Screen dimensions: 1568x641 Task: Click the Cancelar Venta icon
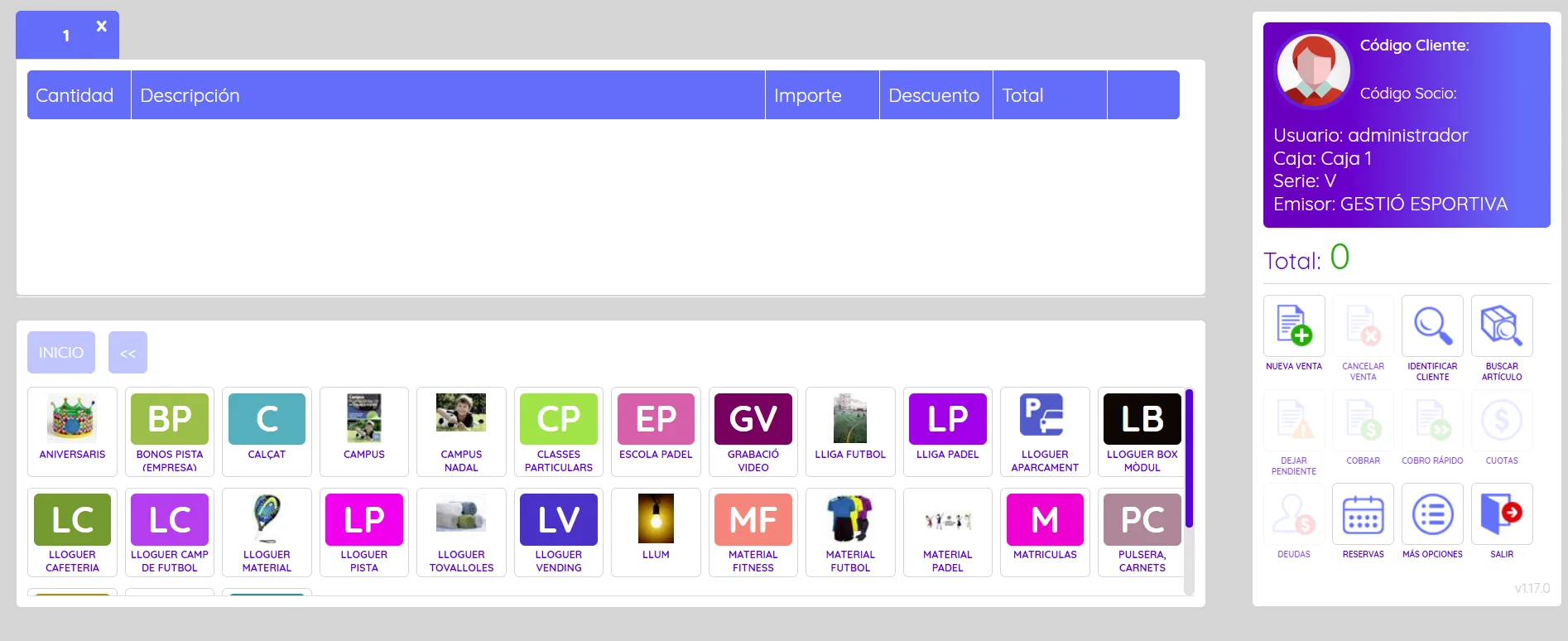[x=1364, y=326]
